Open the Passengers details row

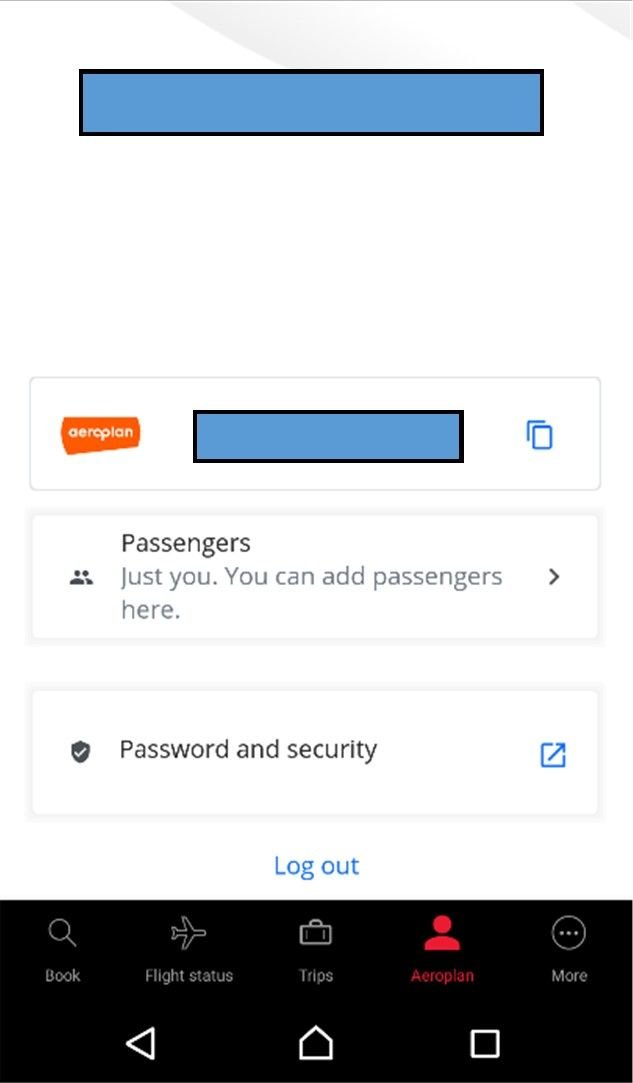click(315, 577)
